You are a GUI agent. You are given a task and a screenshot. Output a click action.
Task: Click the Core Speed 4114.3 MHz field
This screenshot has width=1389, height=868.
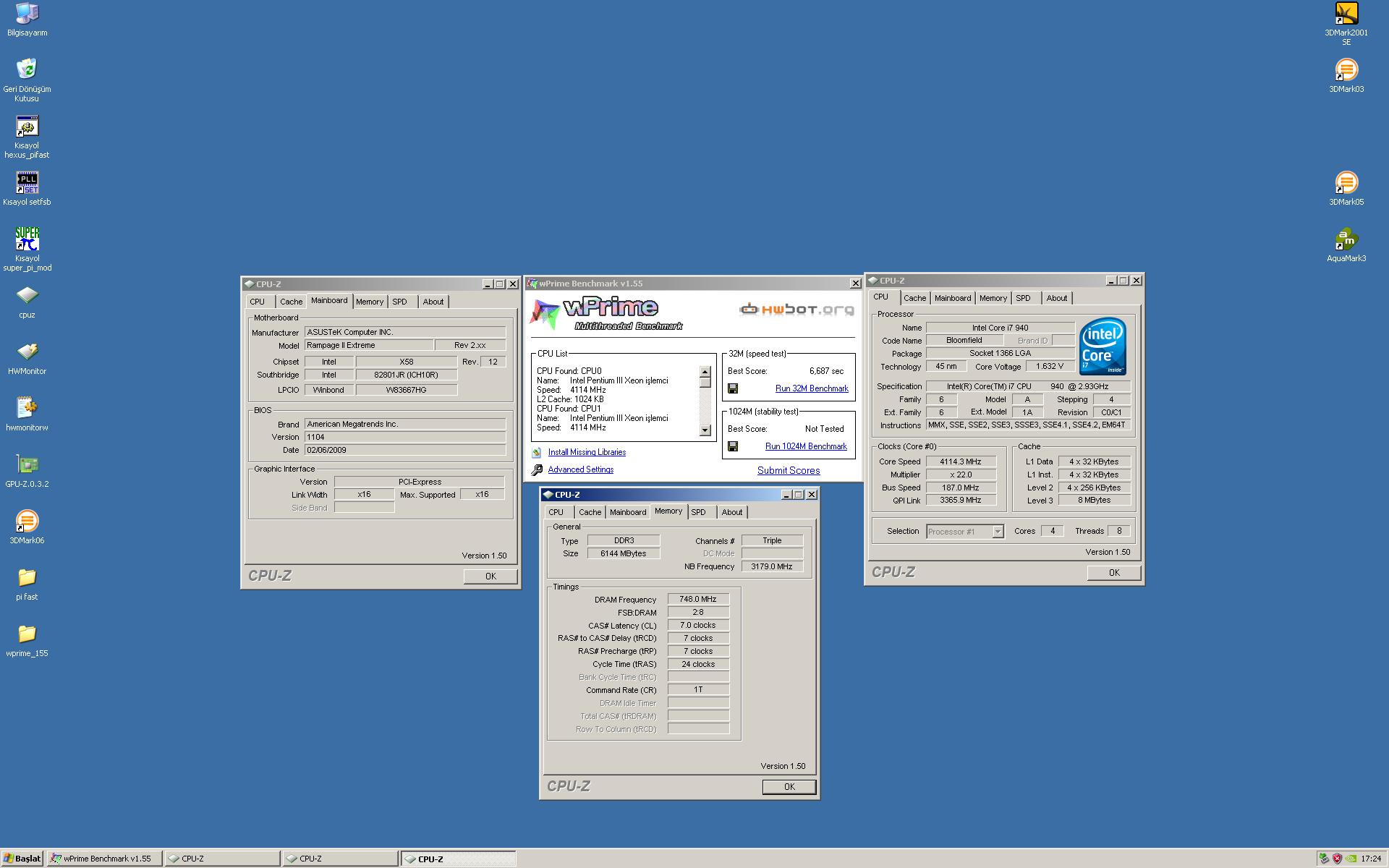click(x=961, y=461)
